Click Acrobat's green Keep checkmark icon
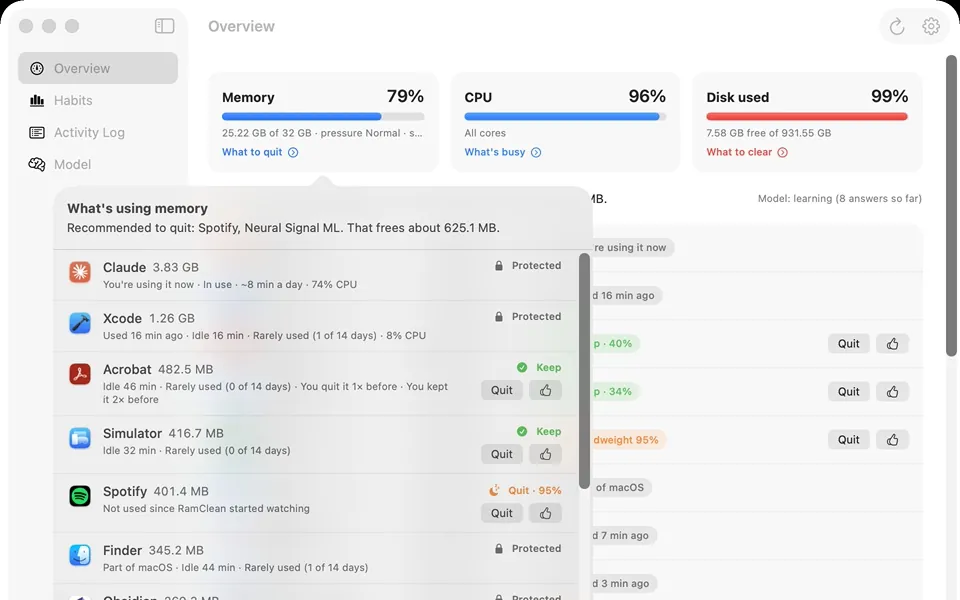The image size is (960, 600). tap(522, 367)
